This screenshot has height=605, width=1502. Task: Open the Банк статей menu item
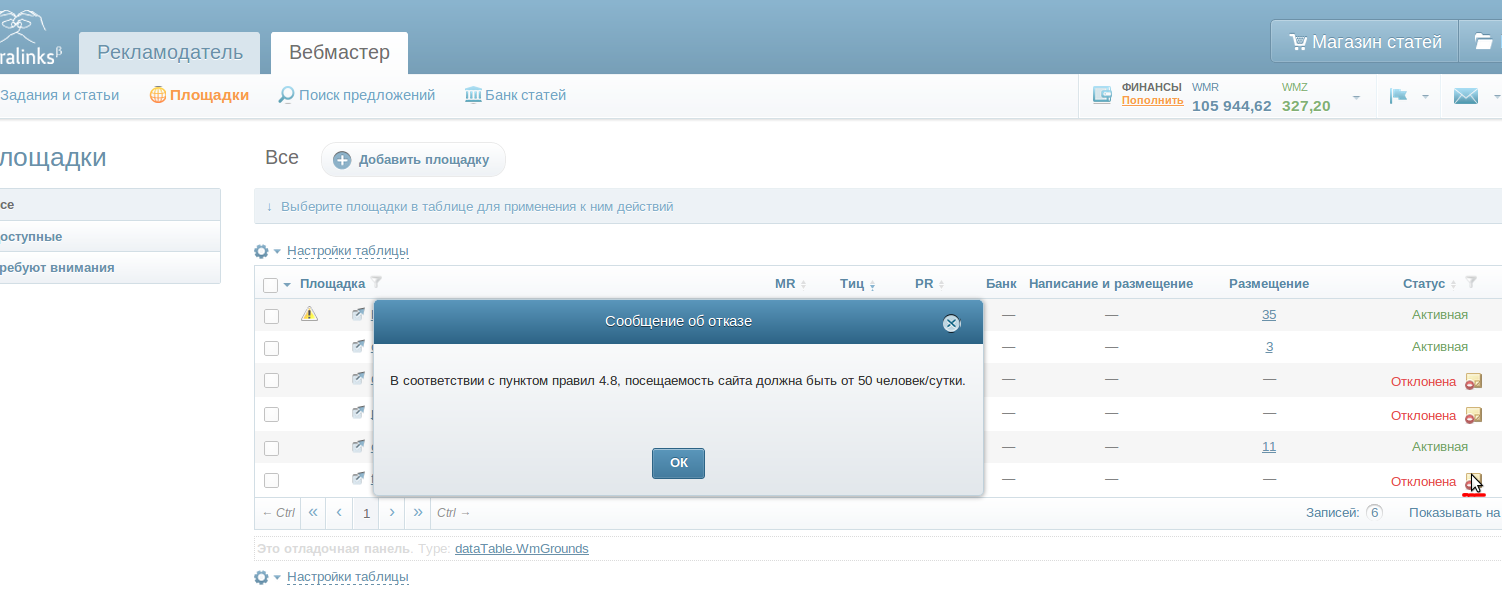(x=516, y=95)
